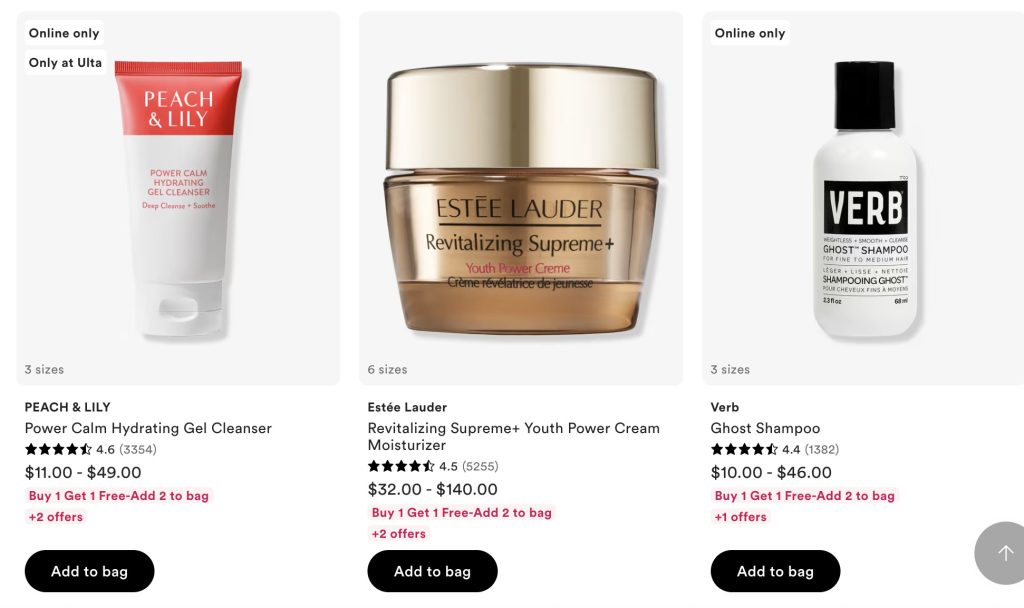Open the Ghost Shampoo title link
Screen dimensions: 1024x608
pyautogui.click(x=765, y=428)
